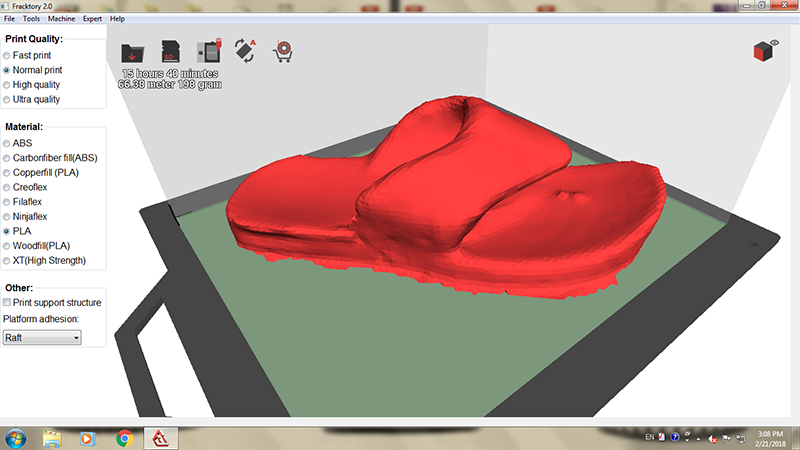Viewport: 800px width, 450px height.
Task: Click the blue help tray icon
Action: (675, 437)
